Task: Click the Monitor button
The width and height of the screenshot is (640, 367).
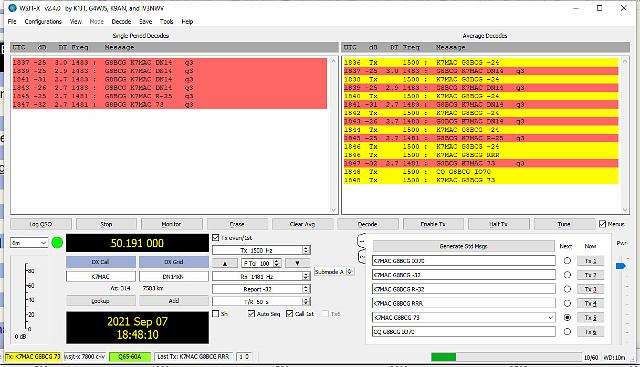Action: click(171, 224)
